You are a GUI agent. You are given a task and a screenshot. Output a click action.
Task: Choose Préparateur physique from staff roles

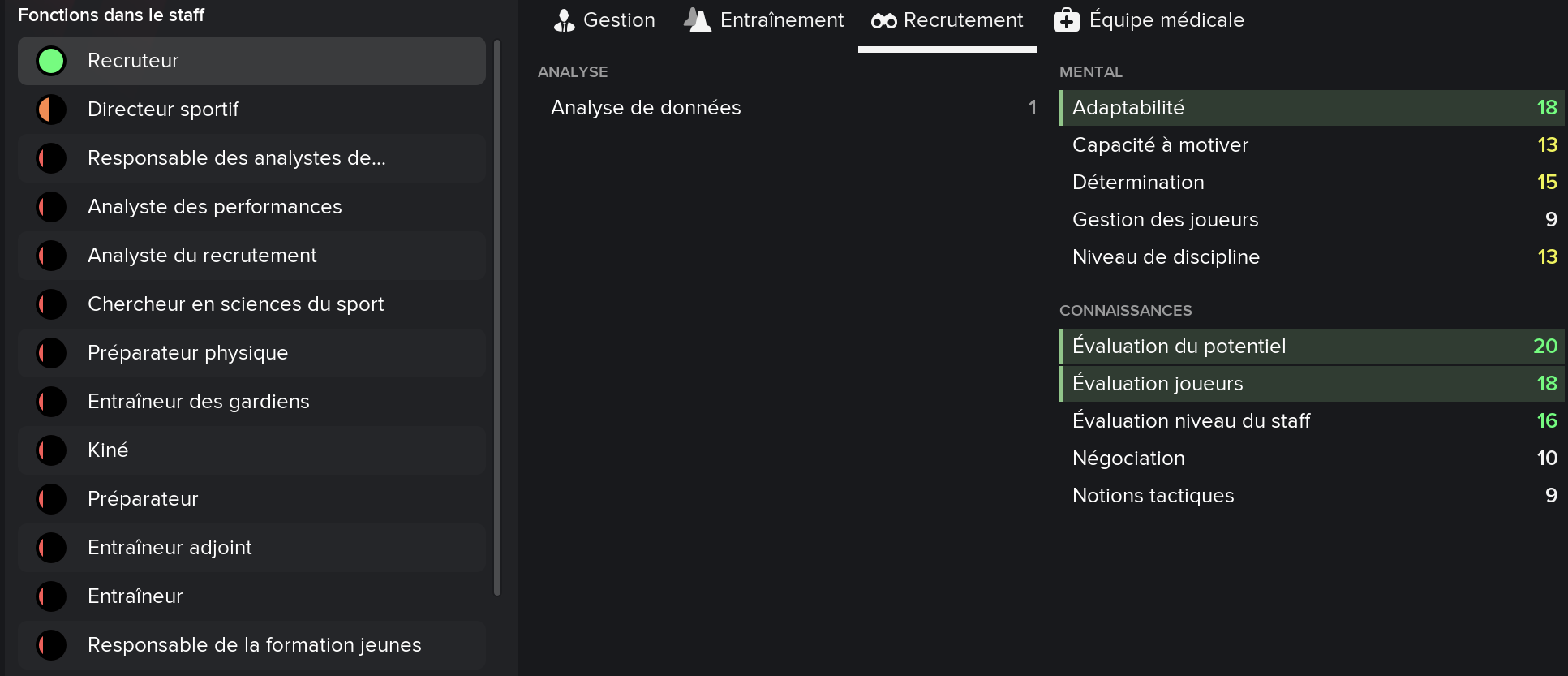(x=251, y=353)
